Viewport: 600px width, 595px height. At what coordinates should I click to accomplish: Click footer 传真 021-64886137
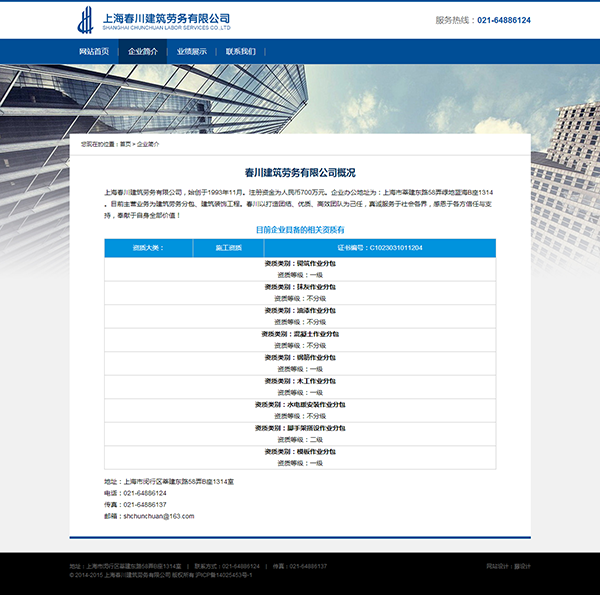click(300, 566)
